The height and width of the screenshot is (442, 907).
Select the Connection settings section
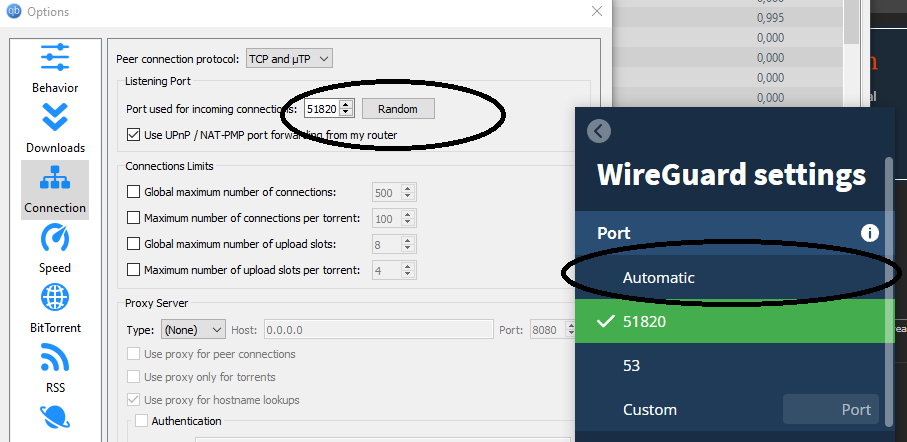55,189
